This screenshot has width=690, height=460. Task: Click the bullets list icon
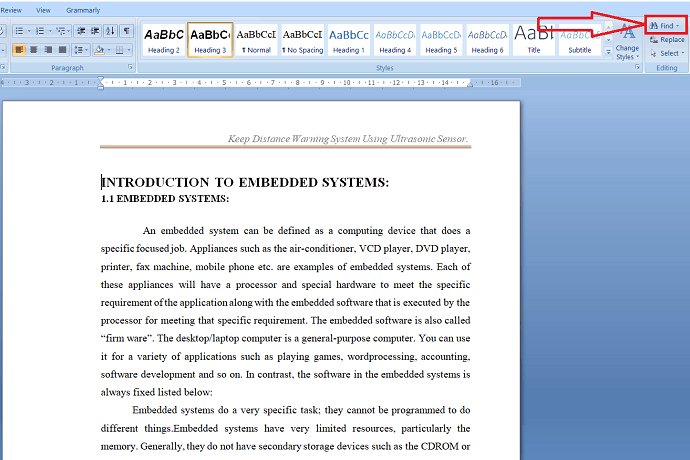(19, 31)
